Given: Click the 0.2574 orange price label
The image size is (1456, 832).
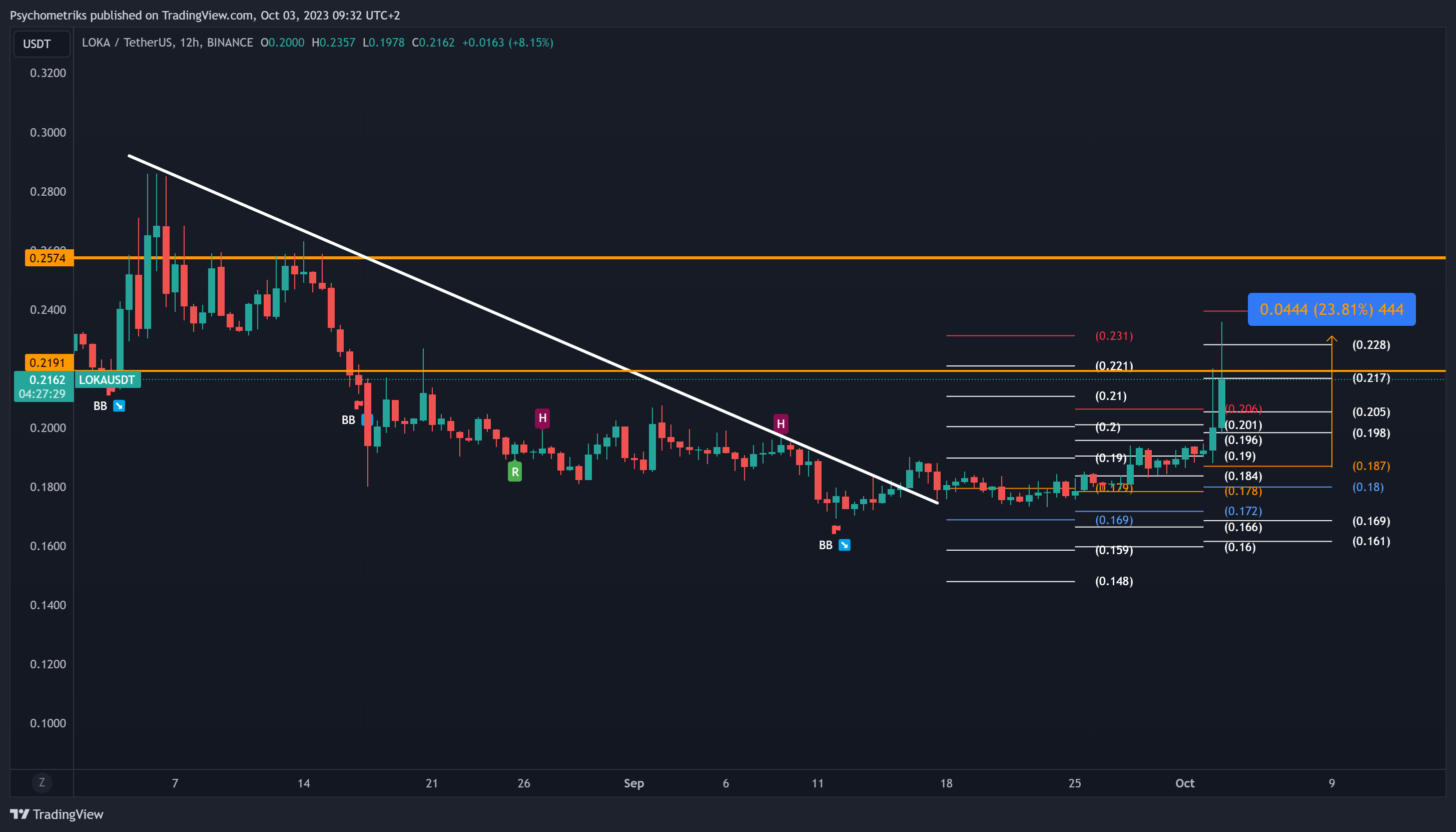Looking at the screenshot, I should tap(49, 258).
